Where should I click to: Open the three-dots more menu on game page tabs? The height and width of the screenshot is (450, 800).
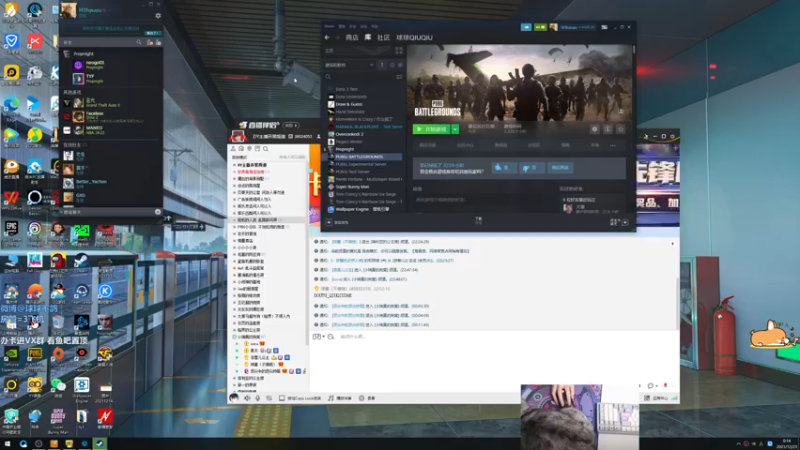tap(613, 145)
